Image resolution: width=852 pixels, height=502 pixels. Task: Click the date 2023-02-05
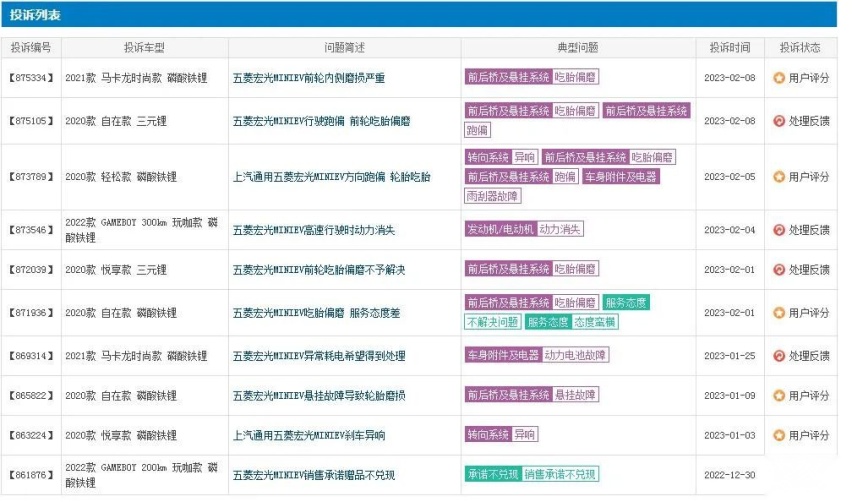tap(730, 177)
